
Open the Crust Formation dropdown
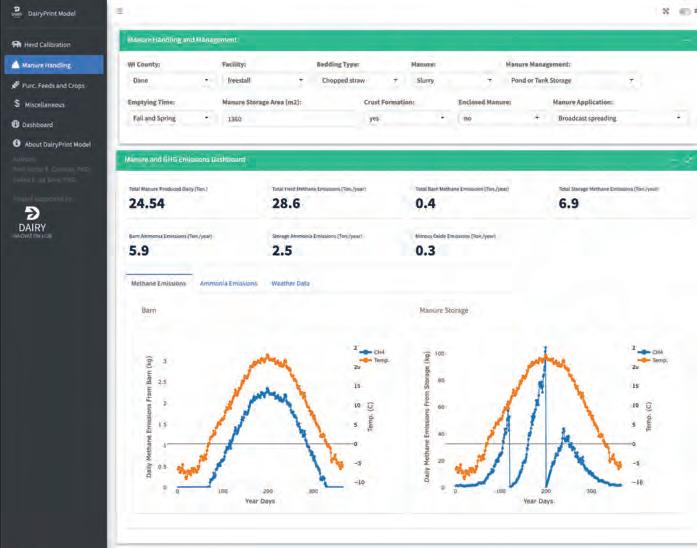pyautogui.click(x=407, y=118)
